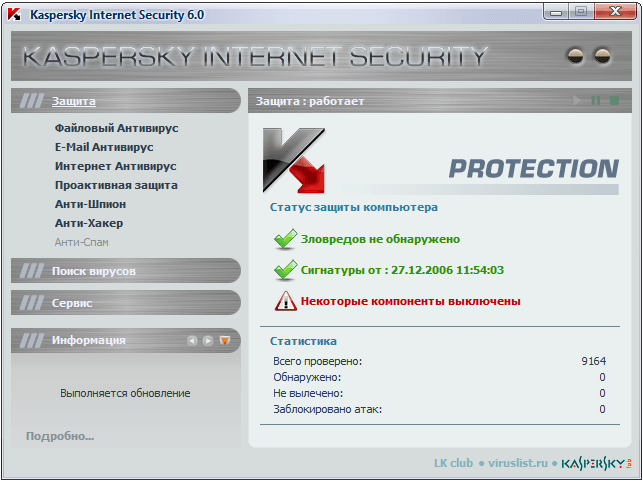
Task: Select Файловый Антивирус component
Action: (x=116, y=128)
